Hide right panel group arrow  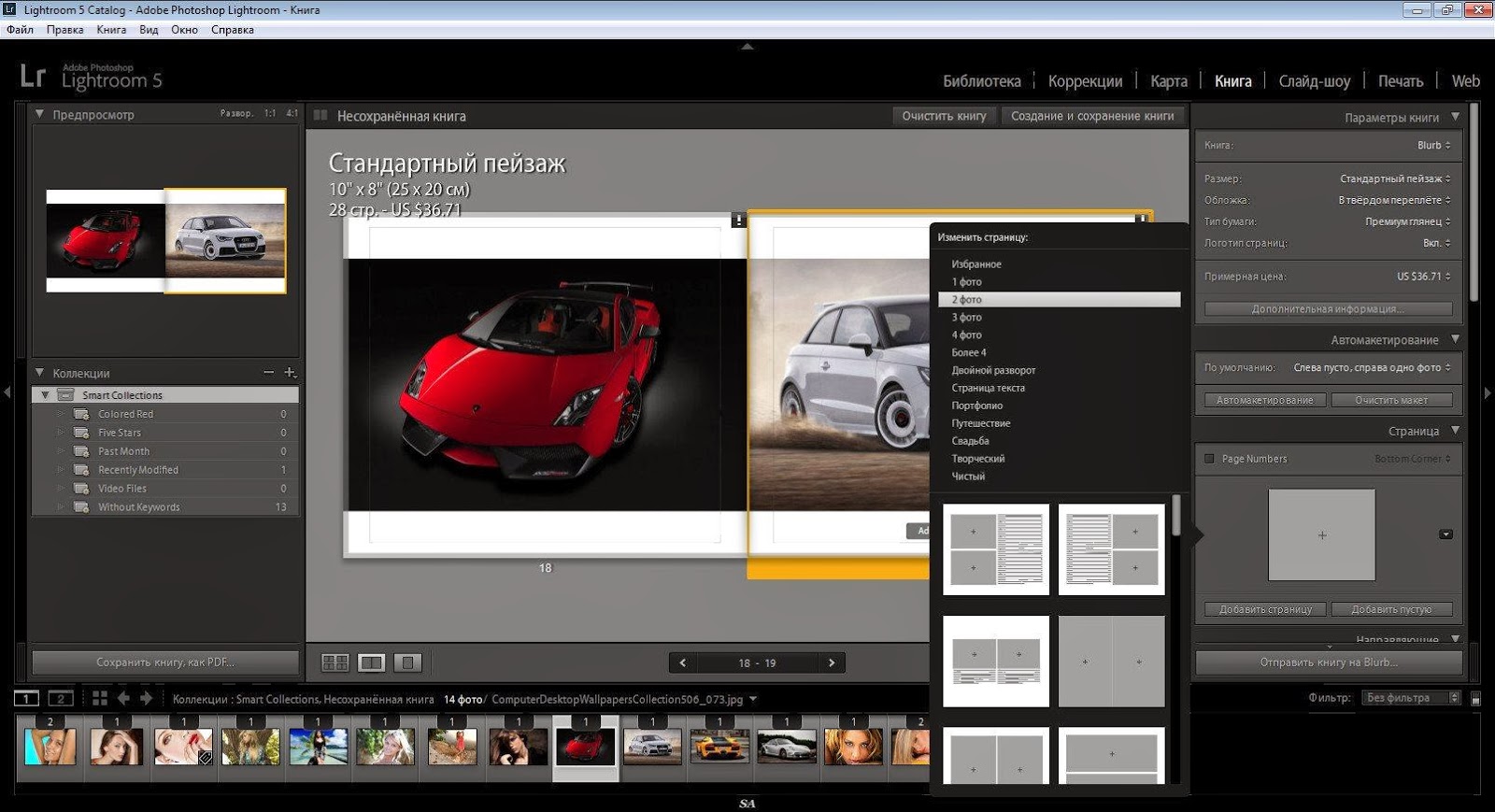tap(1488, 392)
